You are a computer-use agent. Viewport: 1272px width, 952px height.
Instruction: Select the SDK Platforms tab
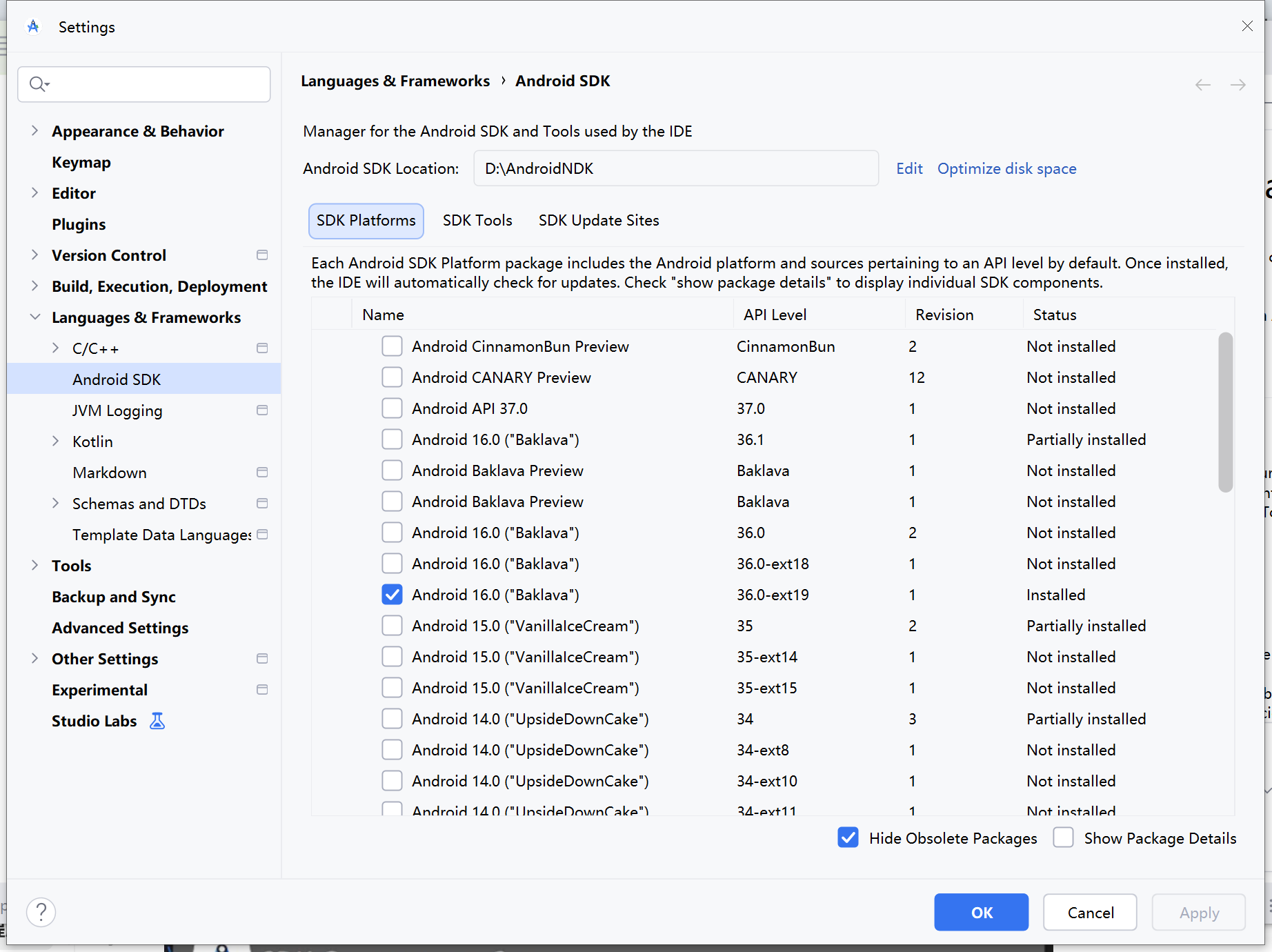tap(366, 221)
